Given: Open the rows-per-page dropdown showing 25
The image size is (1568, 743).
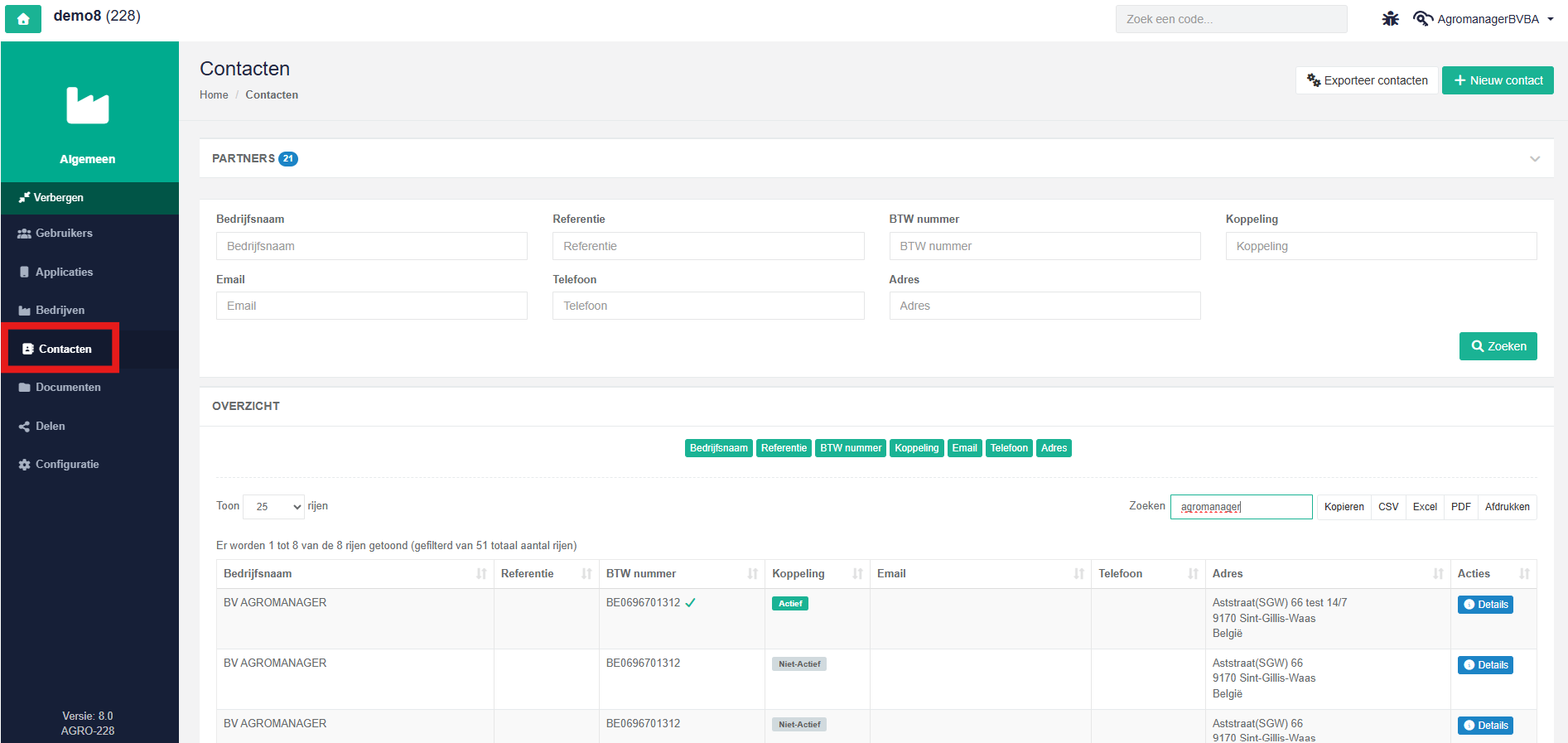Looking at the screenshot, I should (273, 506).
